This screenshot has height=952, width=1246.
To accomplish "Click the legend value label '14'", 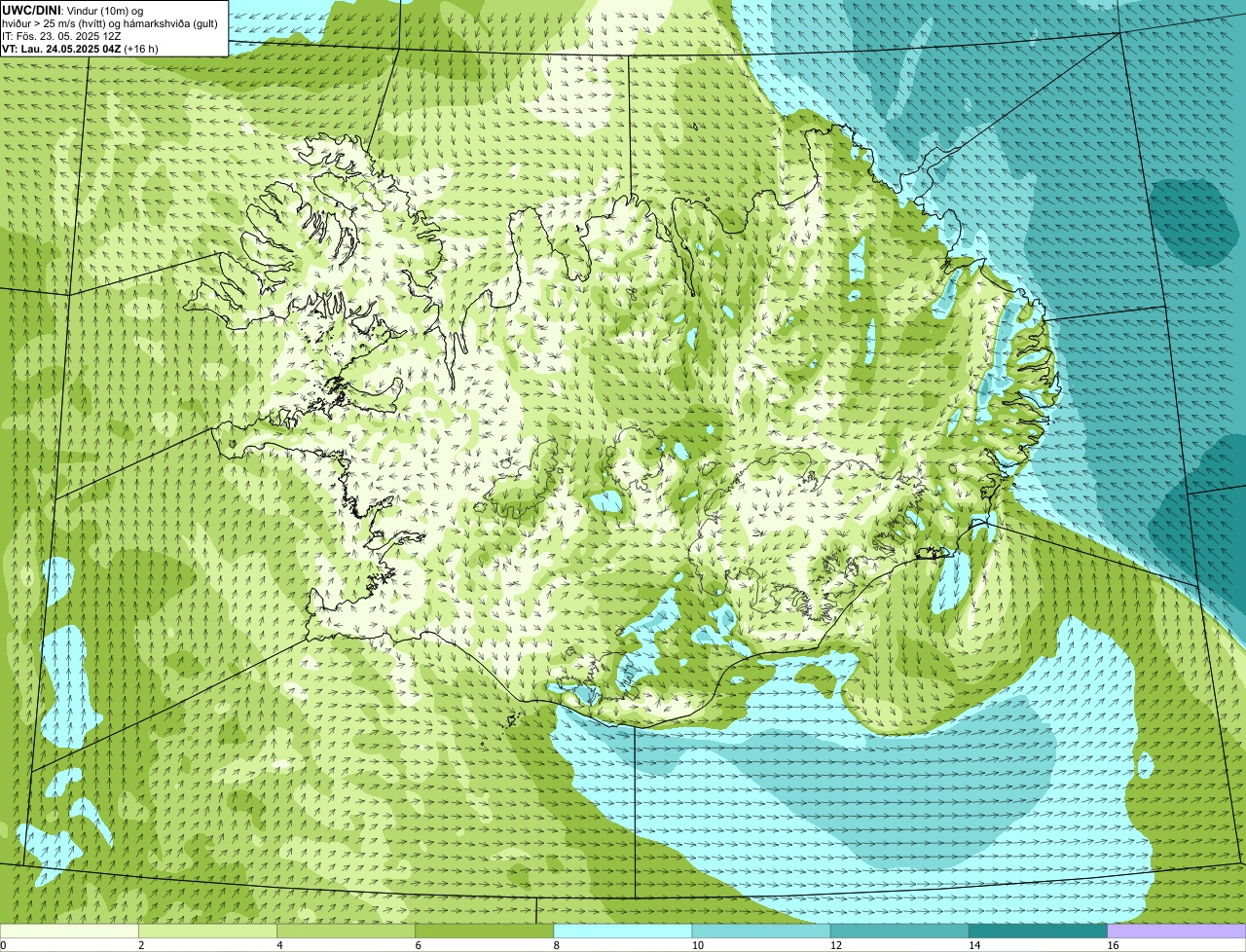I will click(x=973, y=945).
